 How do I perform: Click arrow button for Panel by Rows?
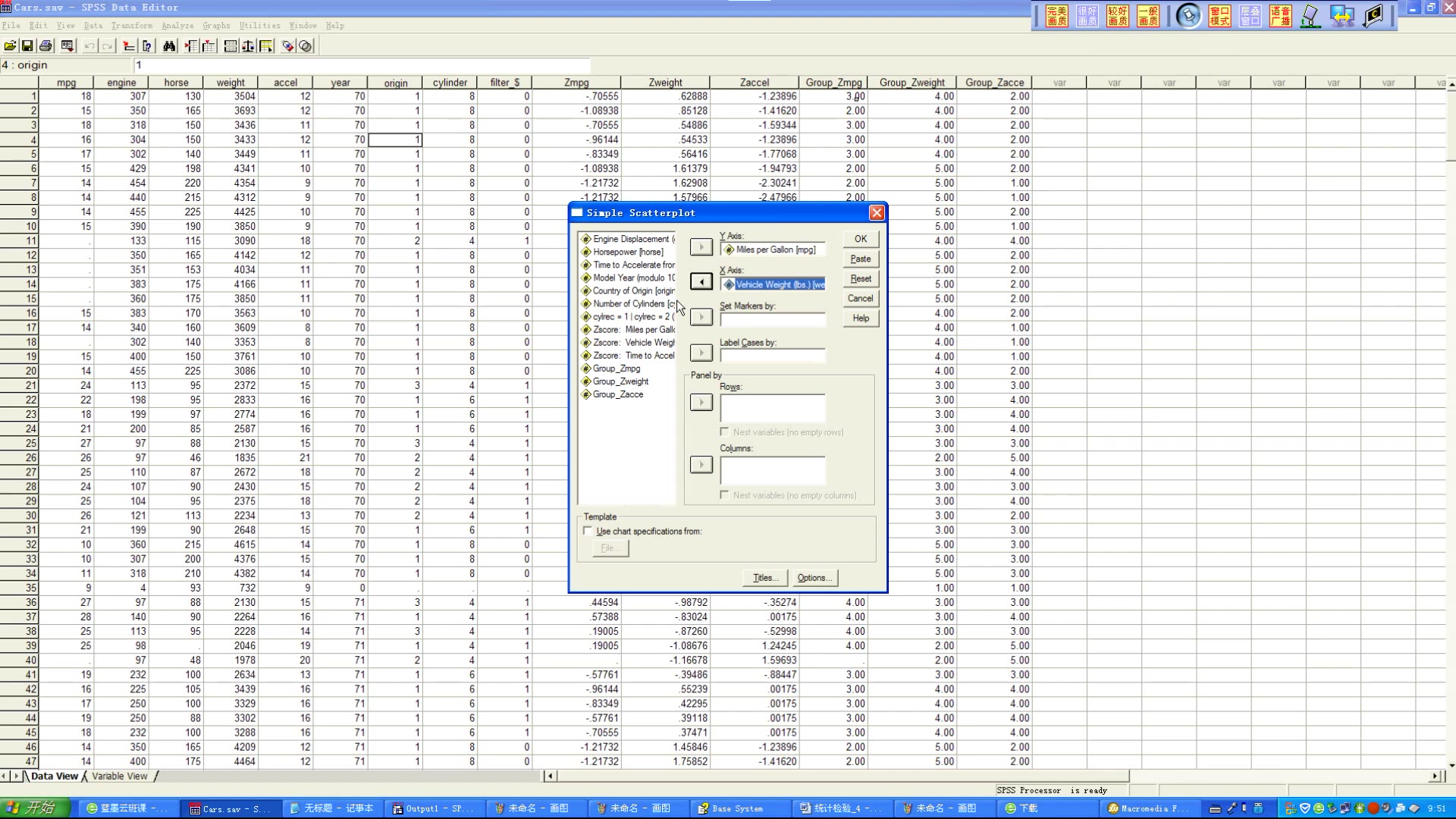[x=701, y=402]
